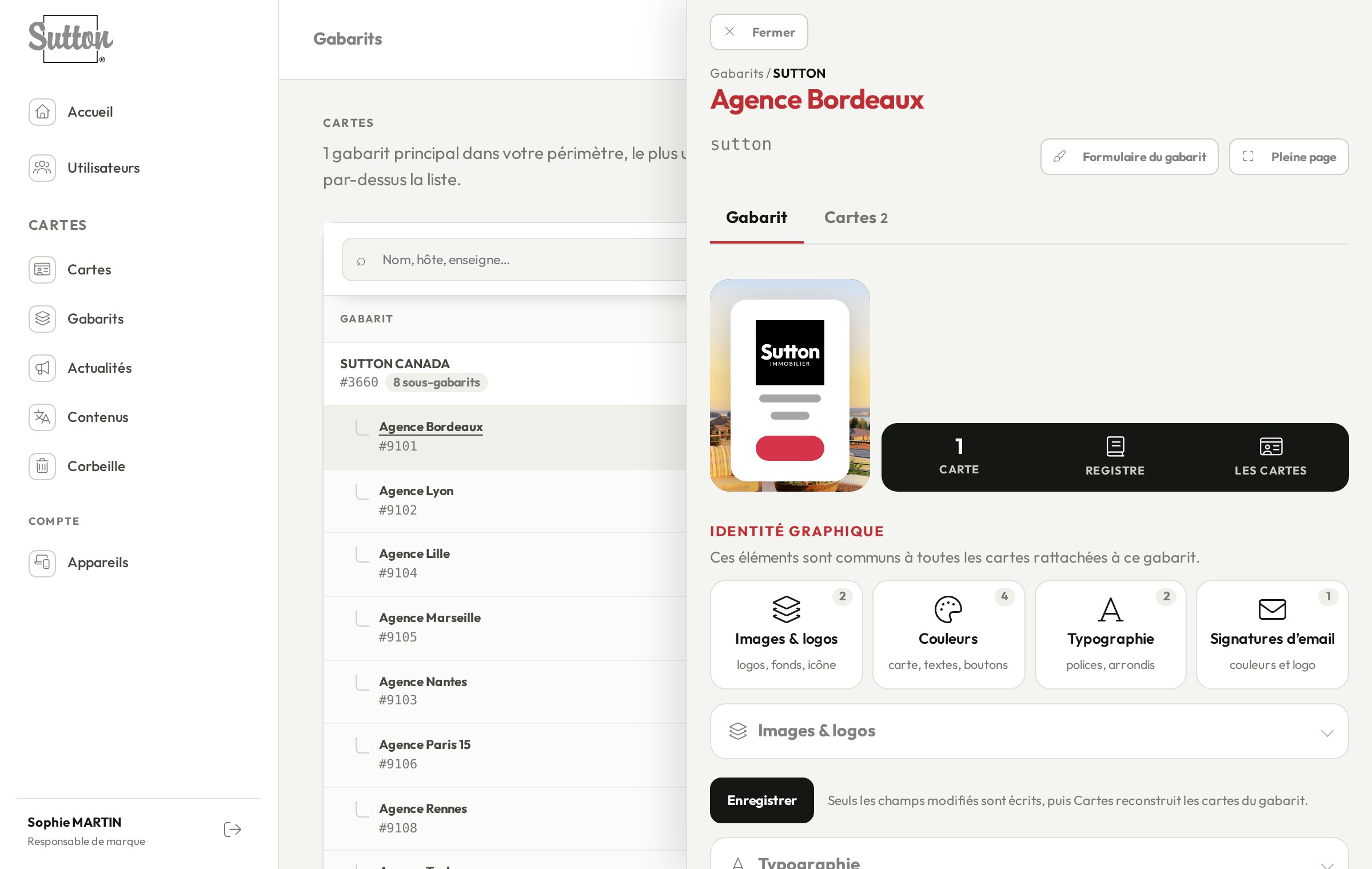
Task: Select the Gabarits layers icon in sidebar
Action: pyautogui.click(x=42, y=319)
